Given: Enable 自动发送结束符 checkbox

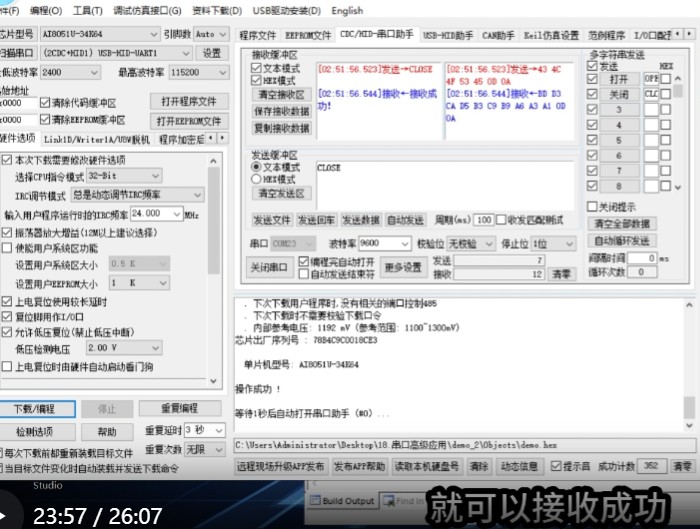Looking at the screenshot, I should tap(304, 274).
